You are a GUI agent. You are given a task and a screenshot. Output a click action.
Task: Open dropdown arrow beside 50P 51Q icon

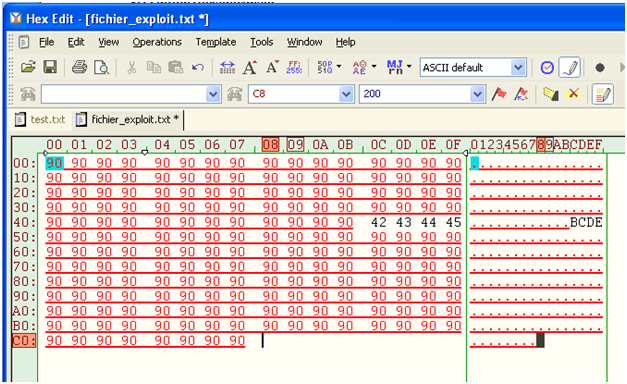(339, 66)
